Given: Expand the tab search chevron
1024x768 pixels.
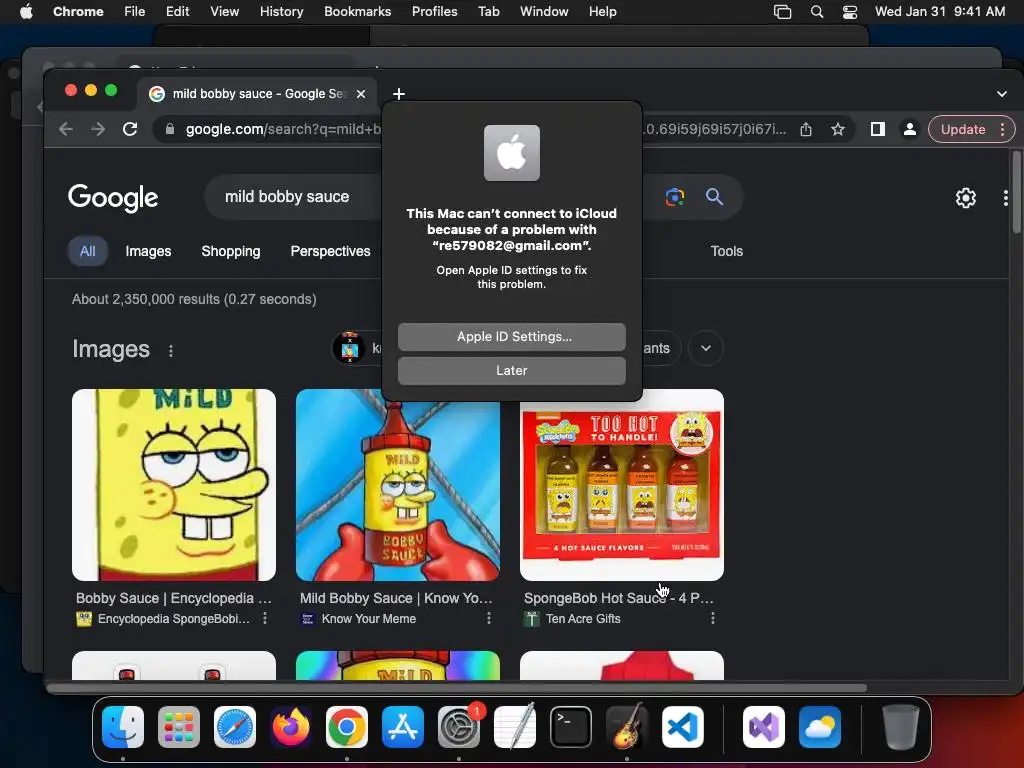Looking at the screenshot, I should click(1002, 94).
